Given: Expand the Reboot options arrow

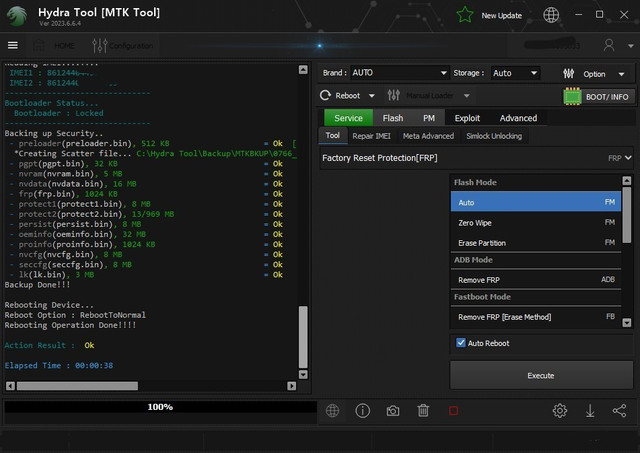Looking at the screenshot, I should [x=371, y=96].
